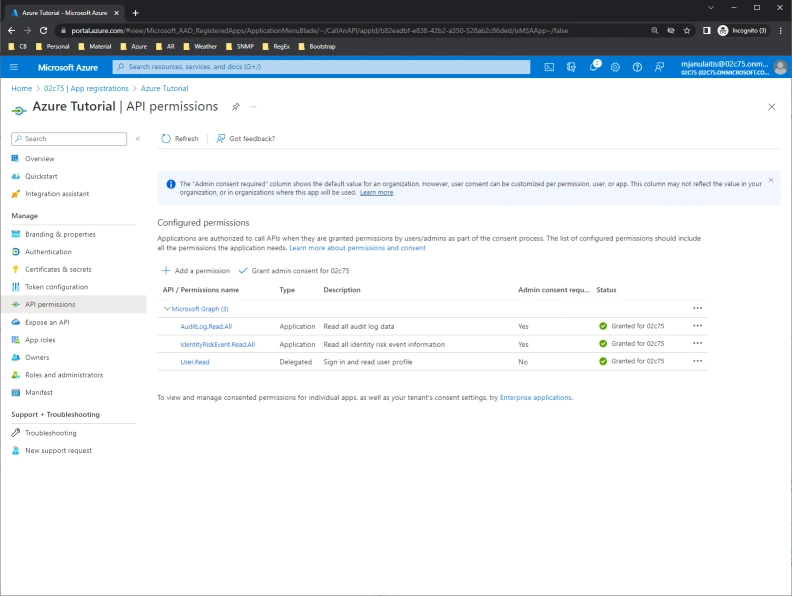Open the Azure portal hamburger menu
Screen dimensions: 792x596
pos(14,67)
